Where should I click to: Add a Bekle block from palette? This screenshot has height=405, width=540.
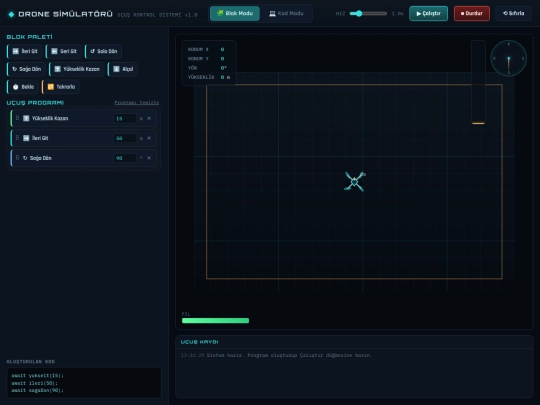(x=23, y=87)
